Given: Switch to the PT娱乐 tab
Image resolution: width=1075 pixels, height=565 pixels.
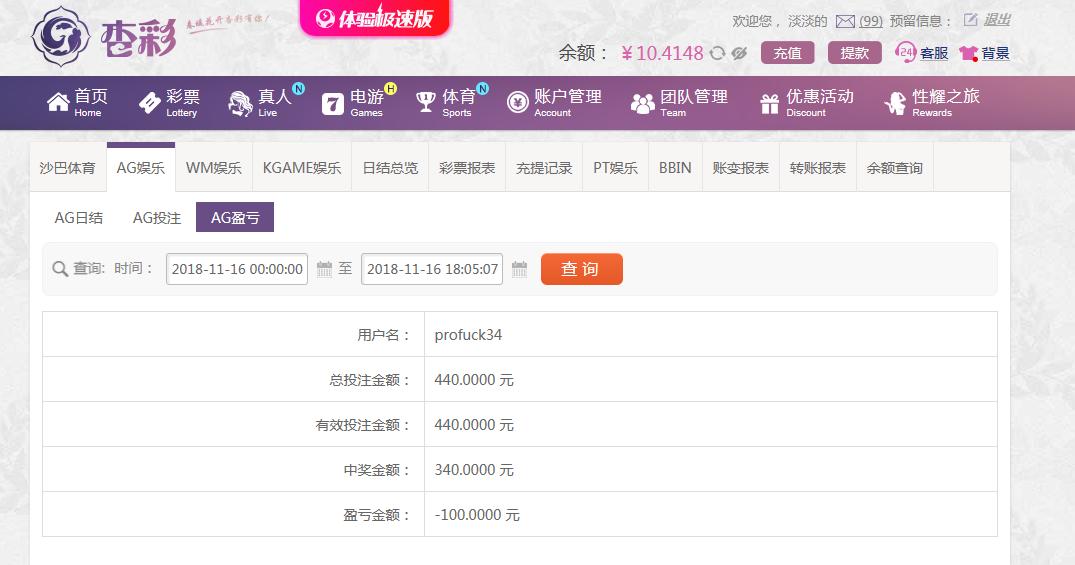Looking at the screenshot, I should click(616, 168).
